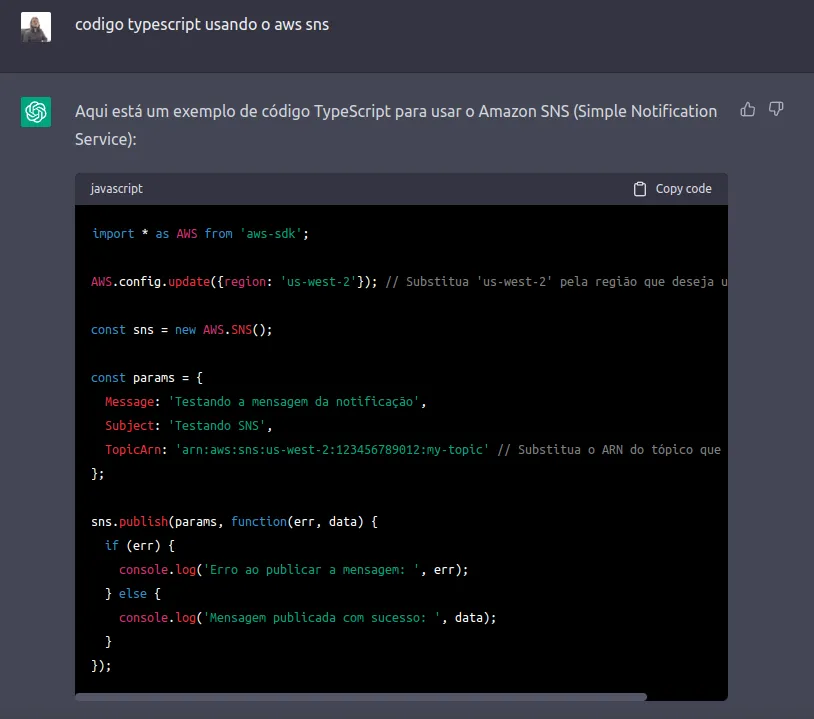Click the 'Mensagem publicada com sucesso' log line
The image size is (814, 719).
(x=307, y=618)
